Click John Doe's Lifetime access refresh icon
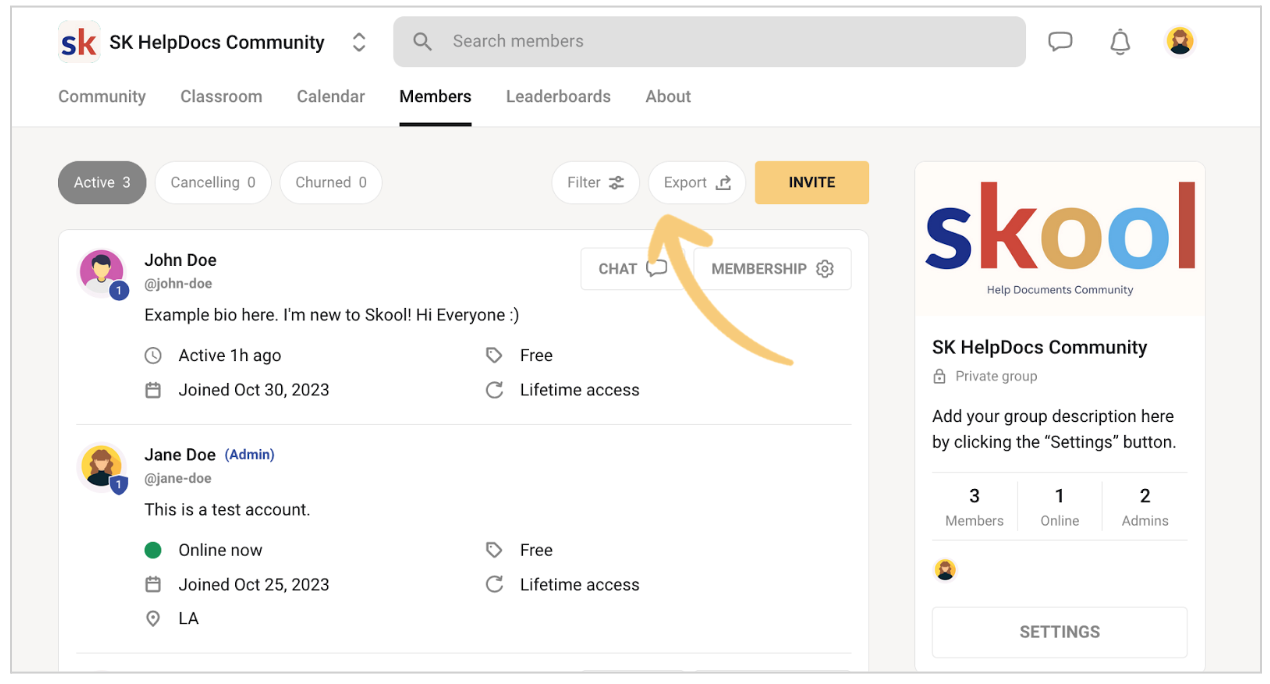This screenshot has width=1270, height=684. pos(494,390)
